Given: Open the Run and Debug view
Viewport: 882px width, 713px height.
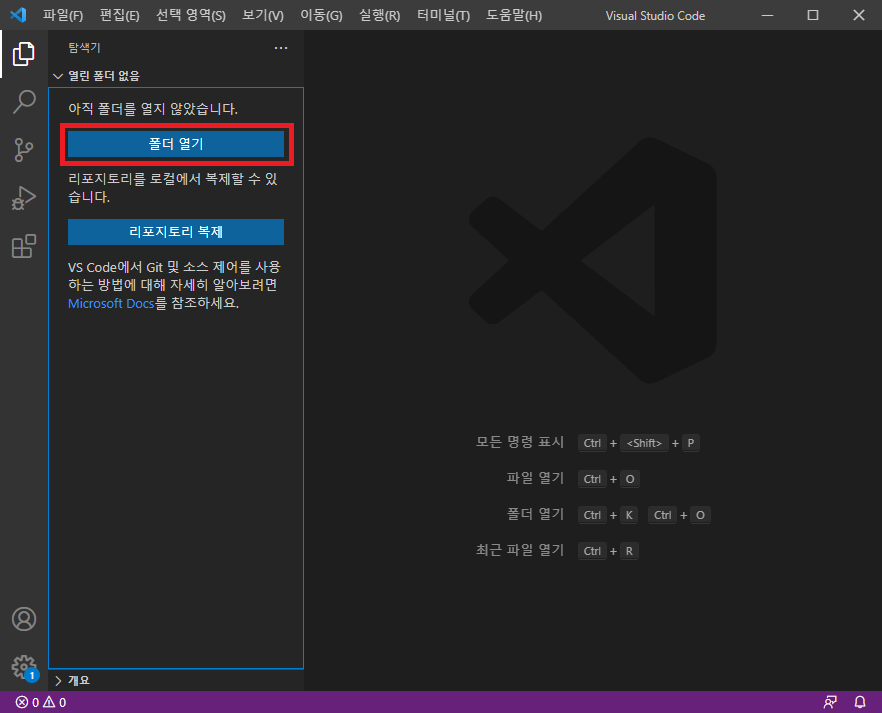Looking at the screenshot, I should [24, 198].
